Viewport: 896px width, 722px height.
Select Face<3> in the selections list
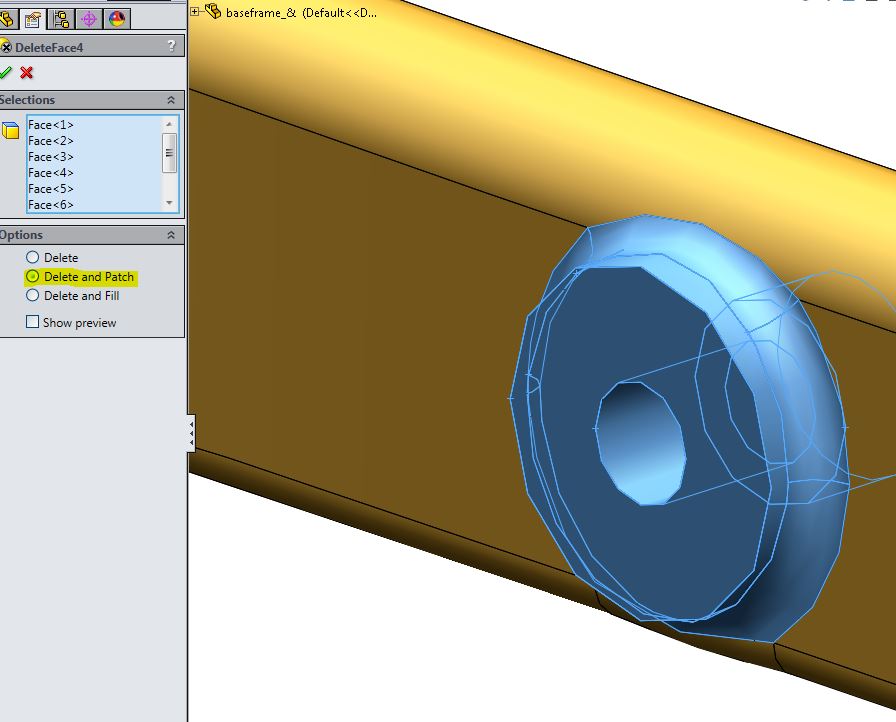[x=51, y=157]
